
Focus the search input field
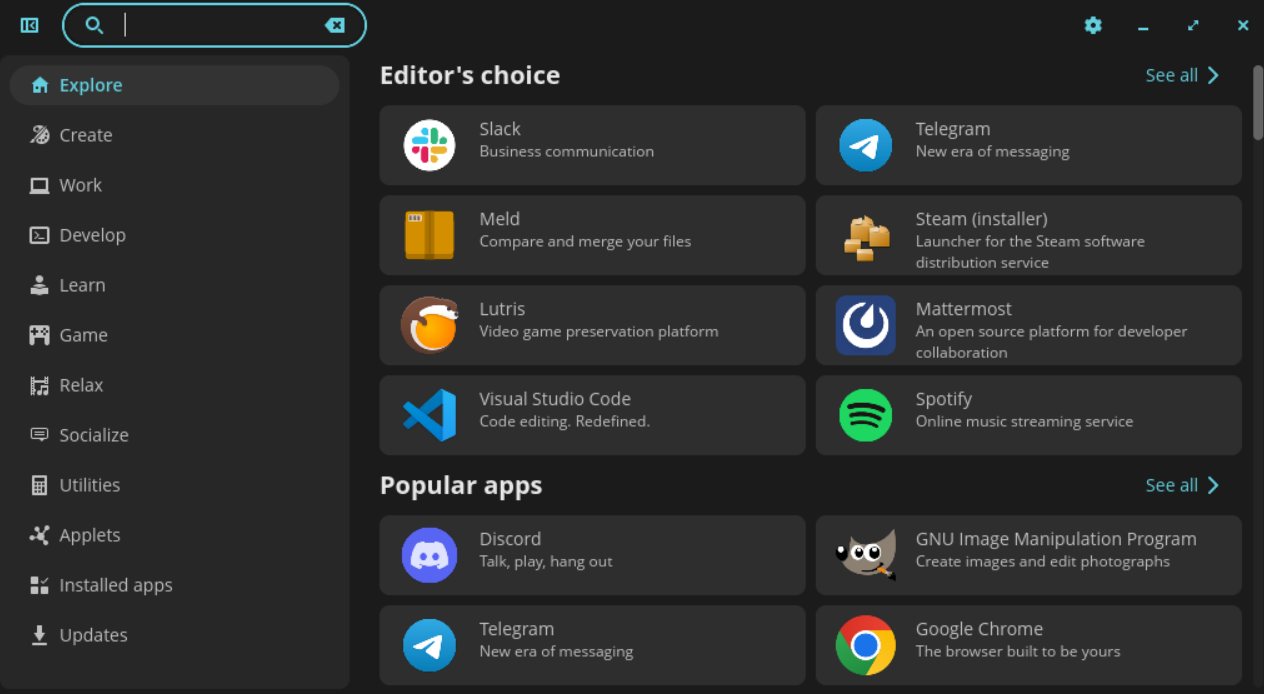tap(220, 25)
